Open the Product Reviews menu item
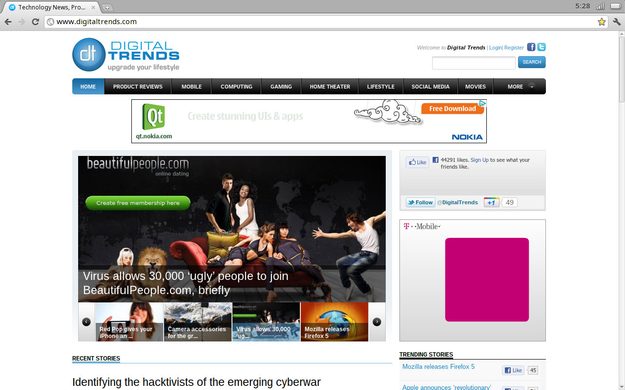This screenshot has height=390, width=625. (138, 87)
